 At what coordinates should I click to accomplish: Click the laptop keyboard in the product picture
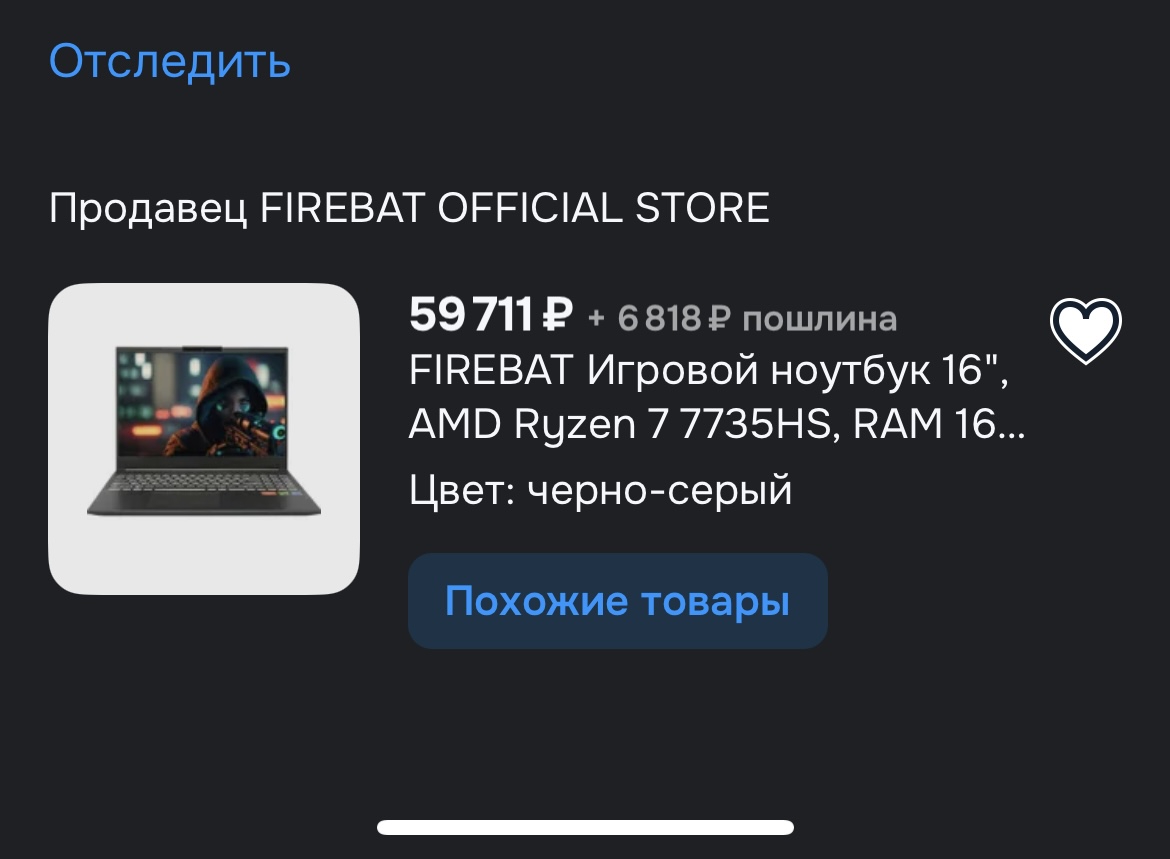point(204,491)
